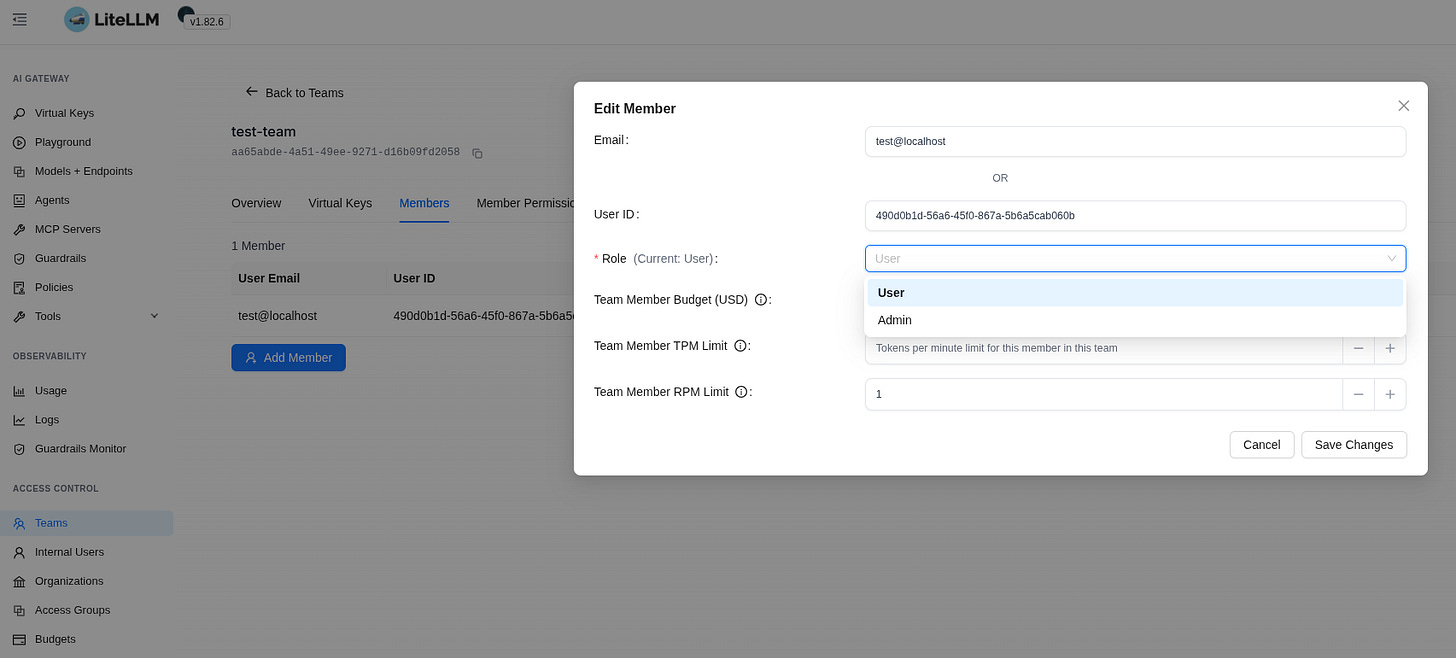
Task: Click the Guardrails shield icon
Action: point(19,258)
